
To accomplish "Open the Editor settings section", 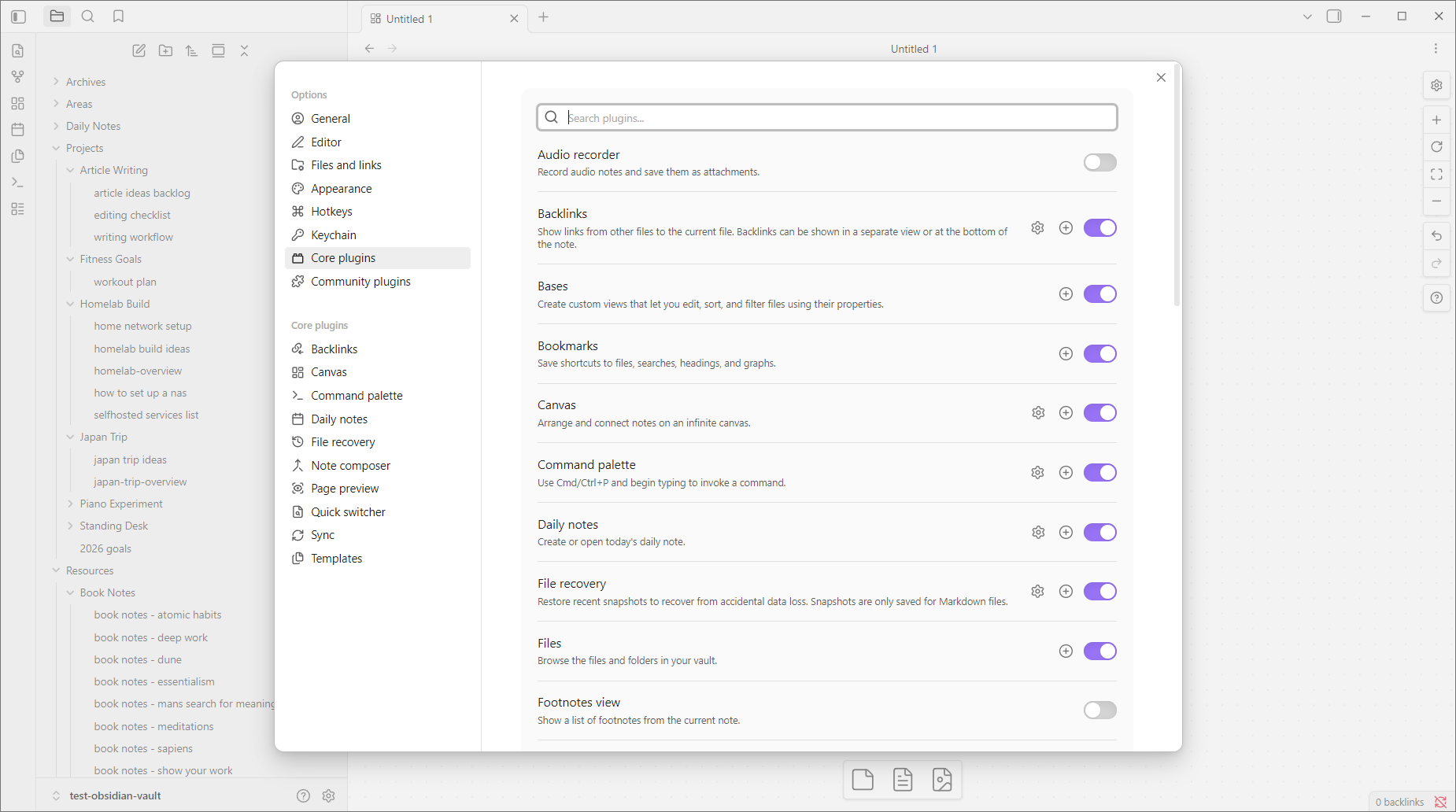I will (x=378, y=142).
